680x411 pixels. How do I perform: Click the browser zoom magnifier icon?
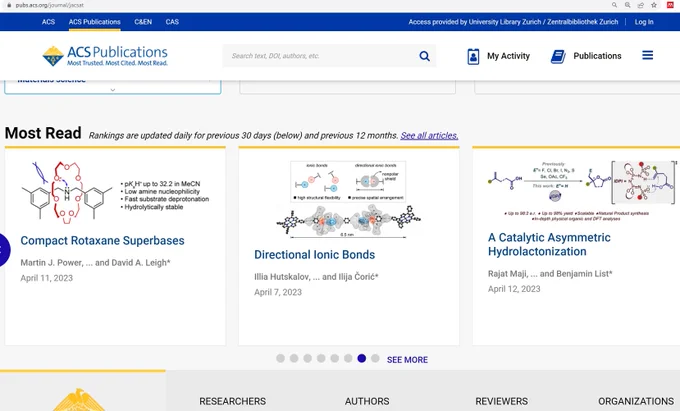click(628, 5)
